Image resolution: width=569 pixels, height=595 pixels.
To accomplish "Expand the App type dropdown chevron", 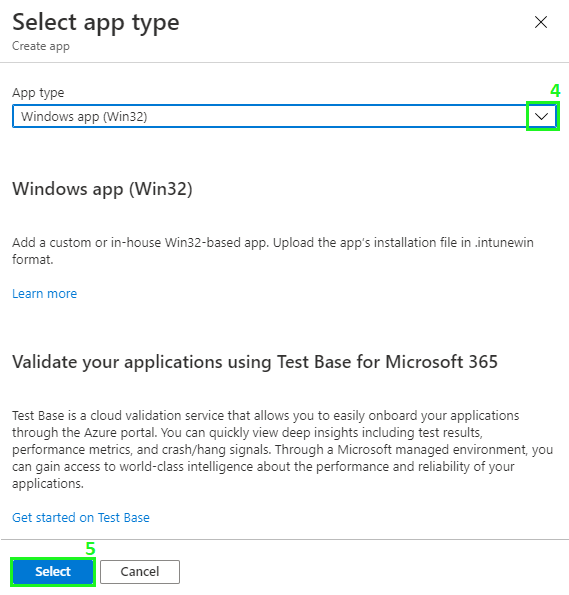I will pyautogui.click(x=542, y=116).
